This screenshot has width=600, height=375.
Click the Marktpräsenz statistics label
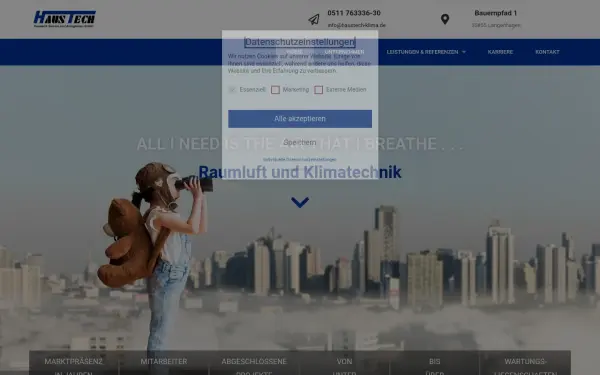[x=73, y=367]
